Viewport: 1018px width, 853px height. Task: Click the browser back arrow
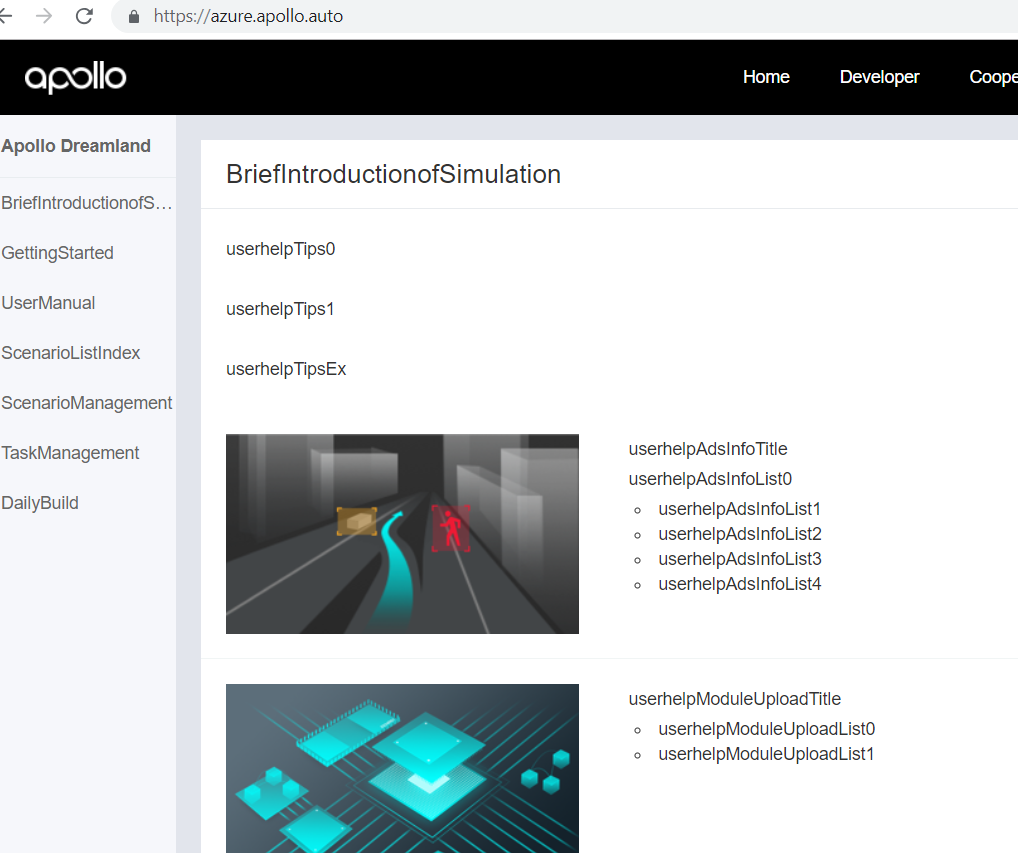5,16
